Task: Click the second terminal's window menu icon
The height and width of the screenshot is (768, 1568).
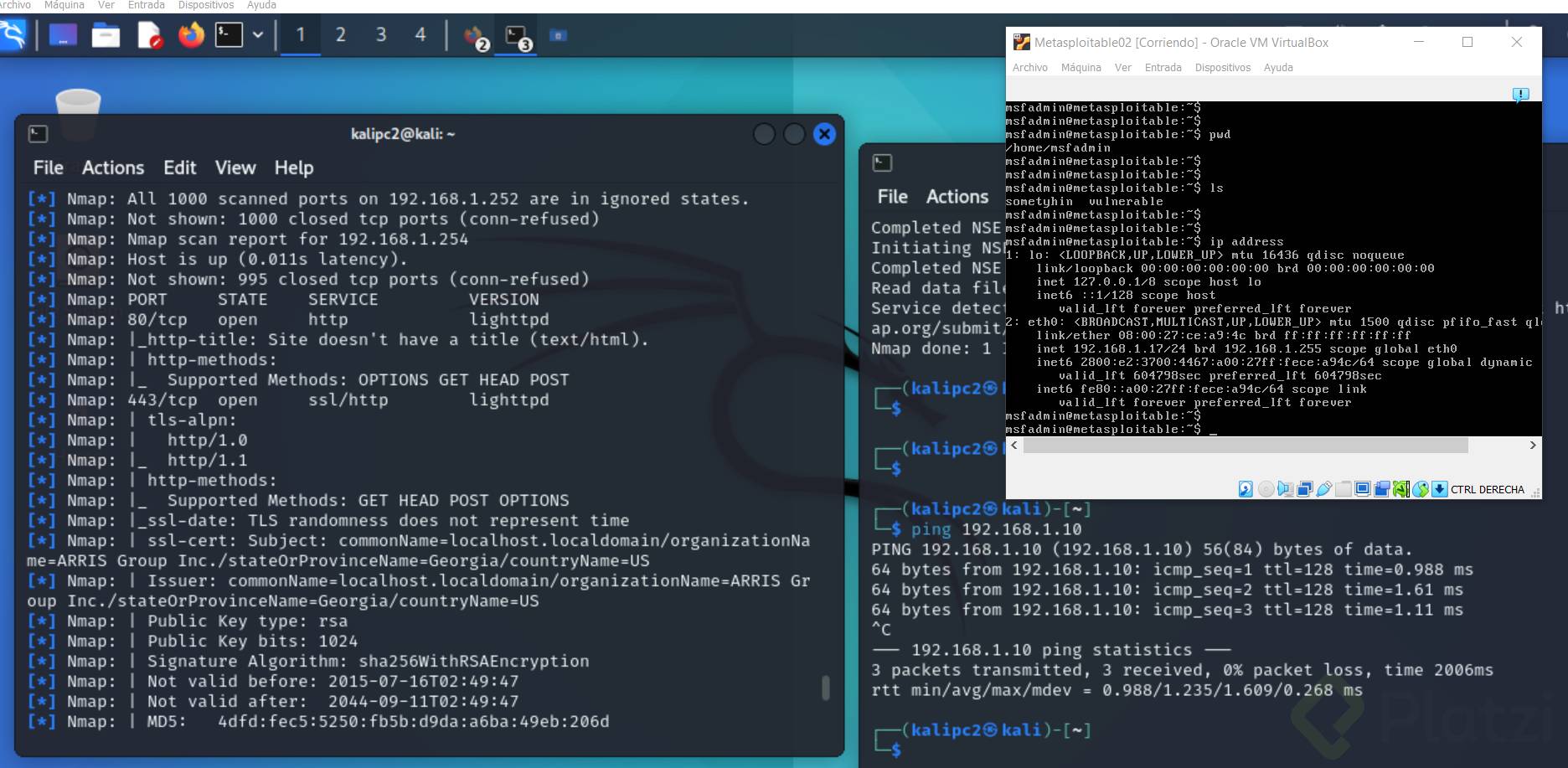Action: point(882,162)
